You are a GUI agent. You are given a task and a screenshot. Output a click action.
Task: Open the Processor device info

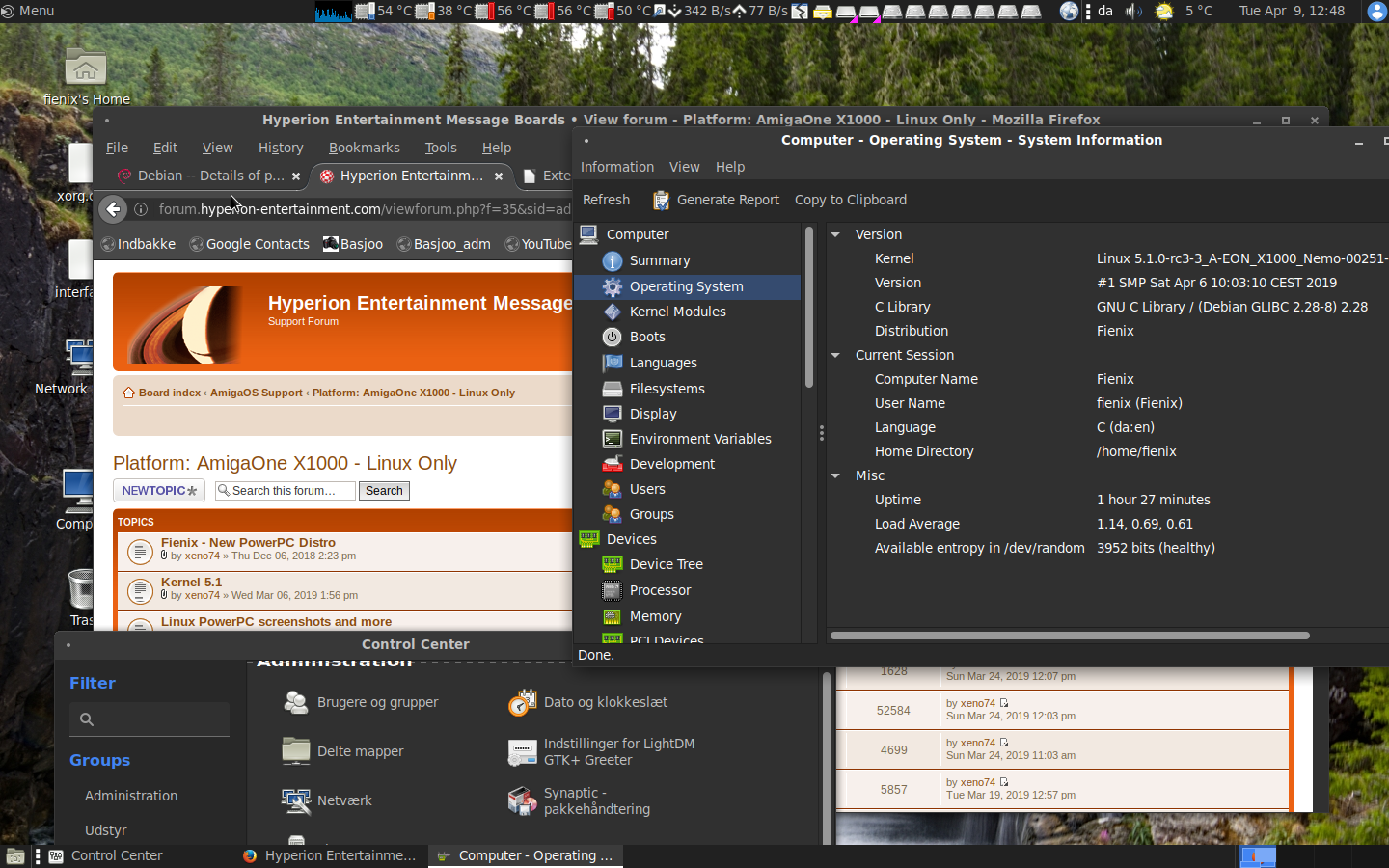coord(660,590)
